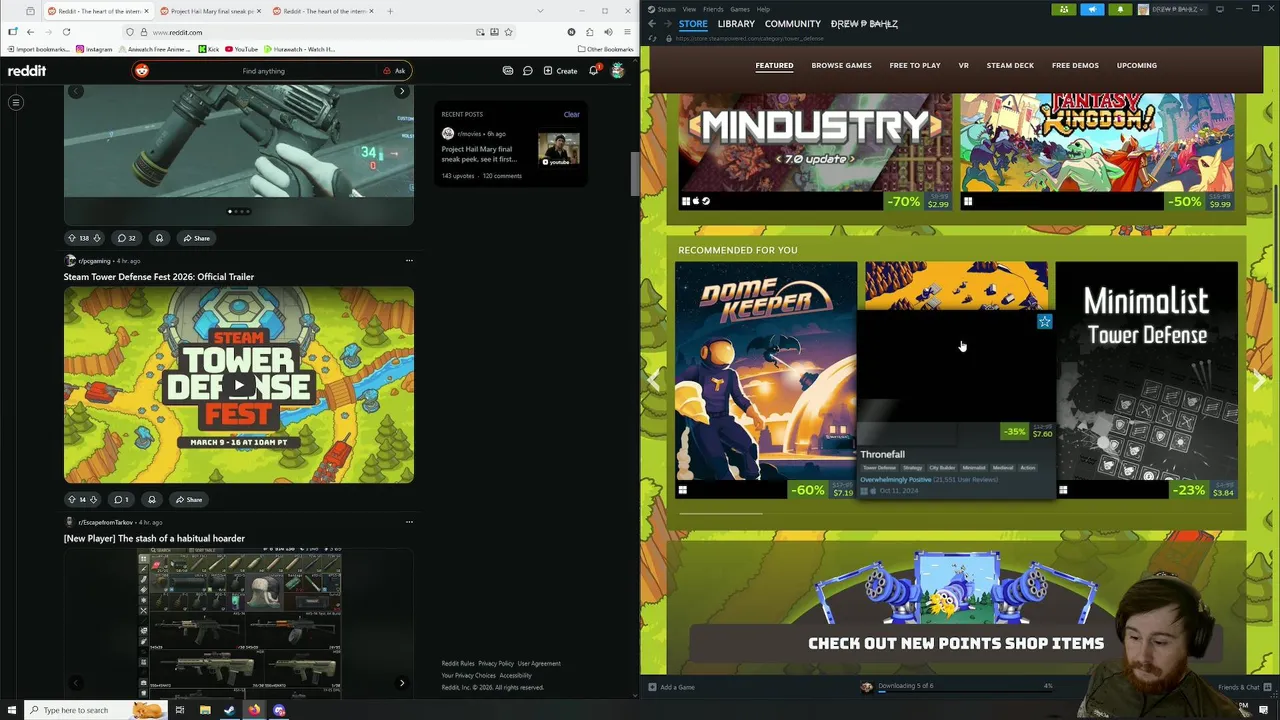Image resolution: width=1280 pixels, height=720 pixels.
Task: Clear the Reddit recent posts list
Action: (x=571, y=114)
